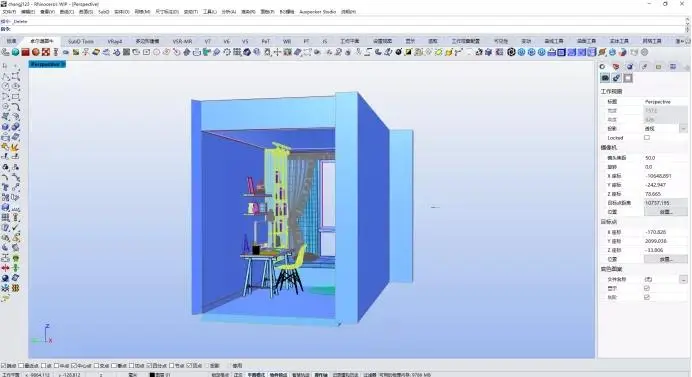
Task: Click the white square icon in properties panel
Action: [628, 78]
